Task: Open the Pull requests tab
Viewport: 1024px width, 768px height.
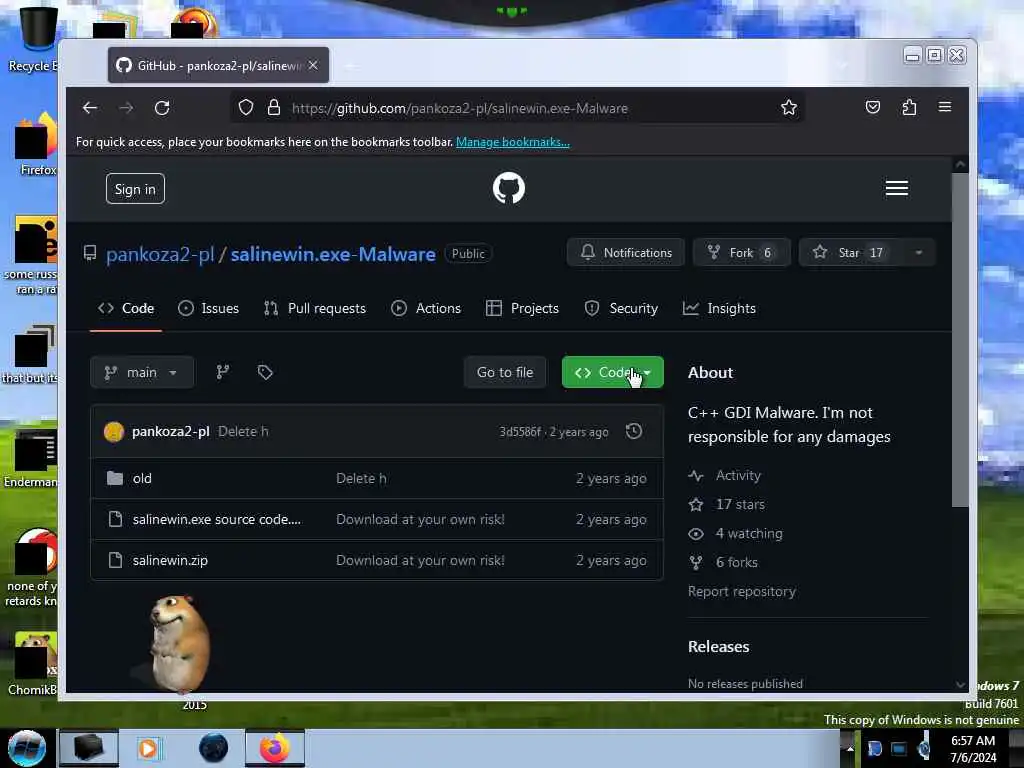Action: tap(315, 308)
